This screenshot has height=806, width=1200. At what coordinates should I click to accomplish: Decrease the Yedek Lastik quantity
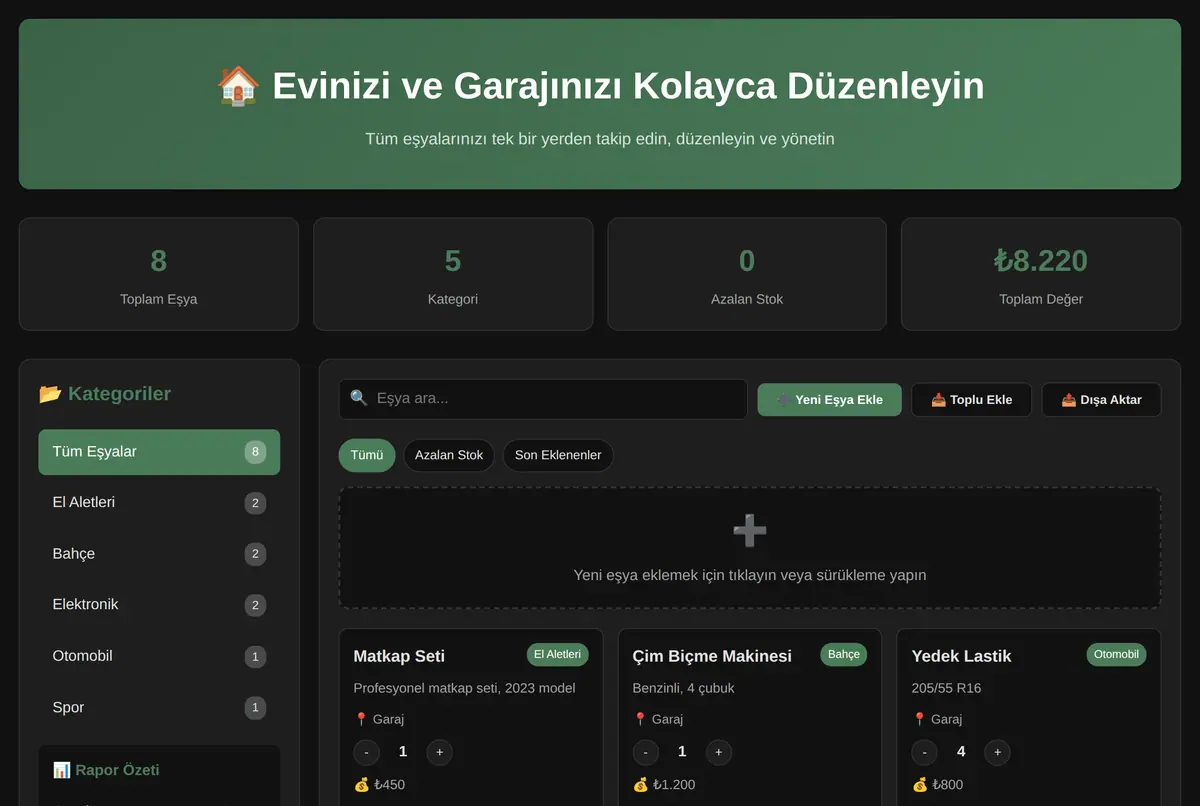tap(925, 752)
